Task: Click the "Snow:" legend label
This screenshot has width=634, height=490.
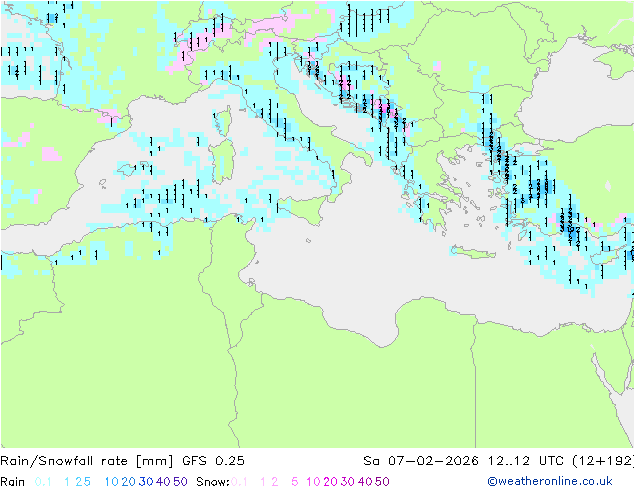Action: [213, 482]
